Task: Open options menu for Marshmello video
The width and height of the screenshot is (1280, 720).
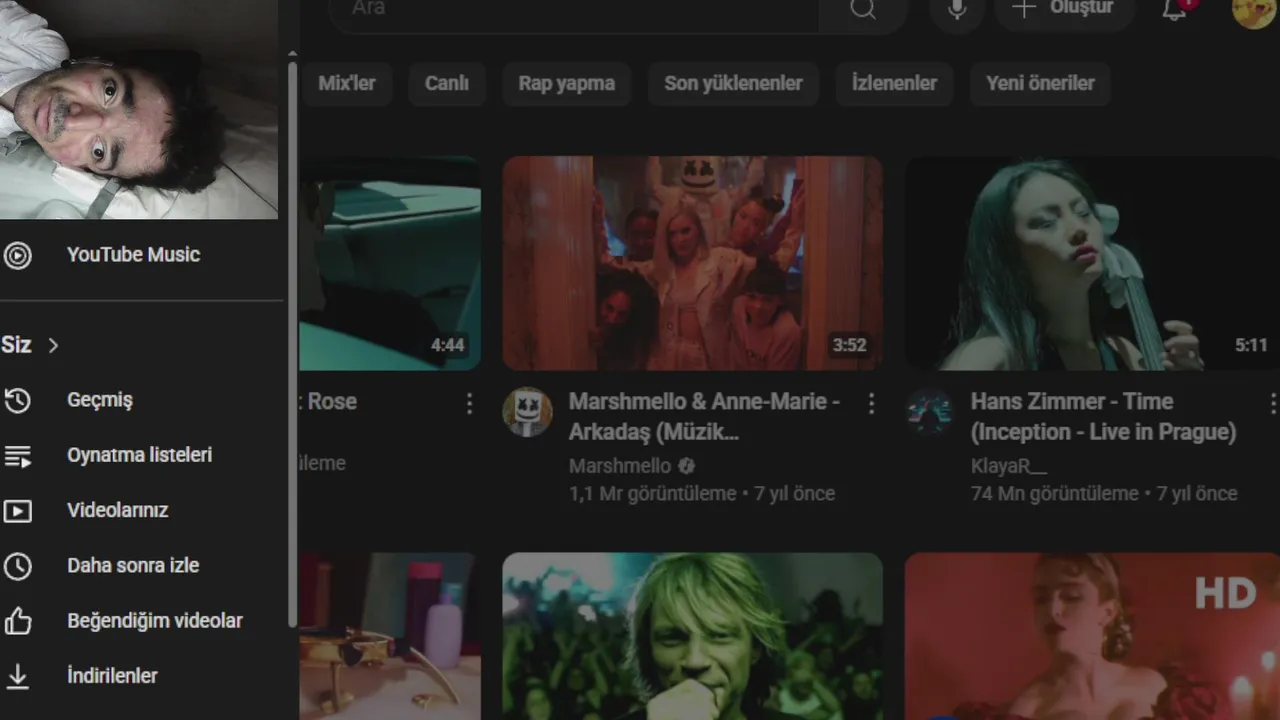Action: [x=871, y=403]
